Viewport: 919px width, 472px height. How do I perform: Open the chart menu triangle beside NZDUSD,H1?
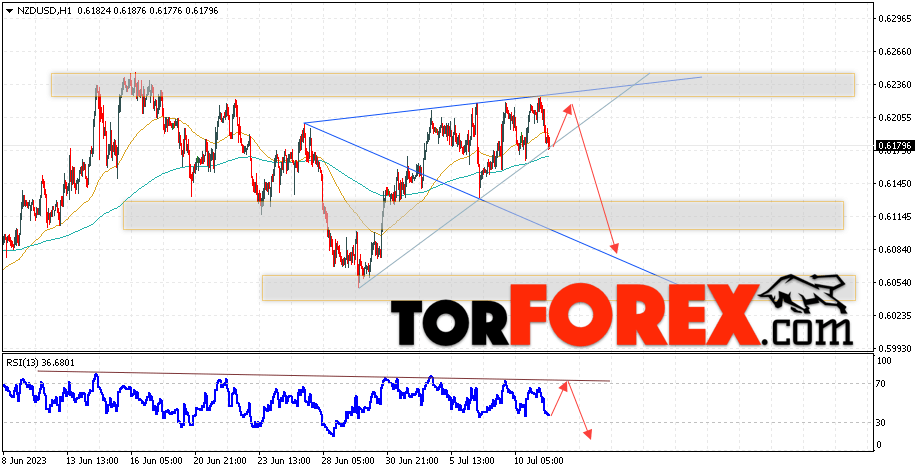click(9, 11)
